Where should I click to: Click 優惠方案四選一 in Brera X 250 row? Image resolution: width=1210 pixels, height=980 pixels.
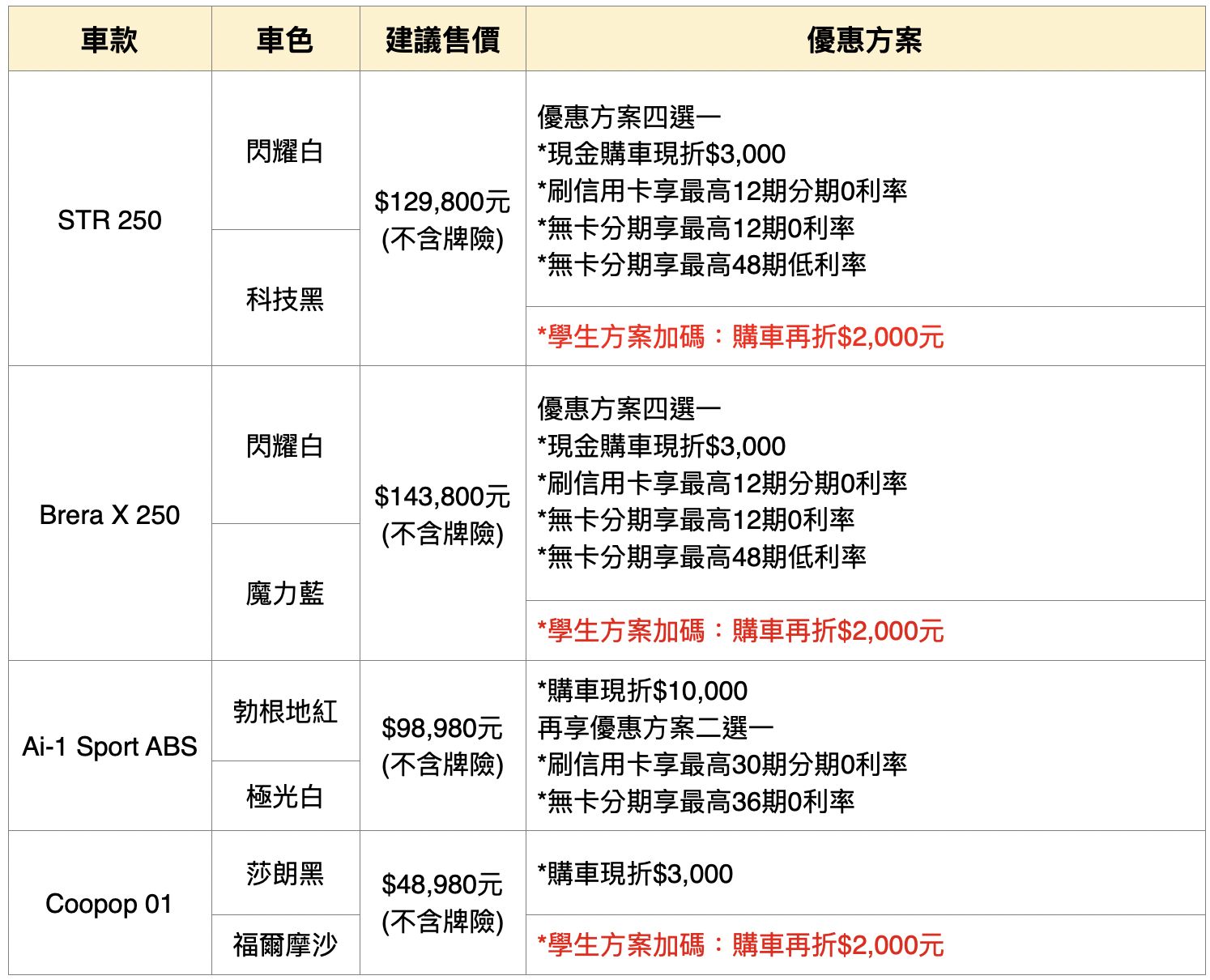[629, 409]
